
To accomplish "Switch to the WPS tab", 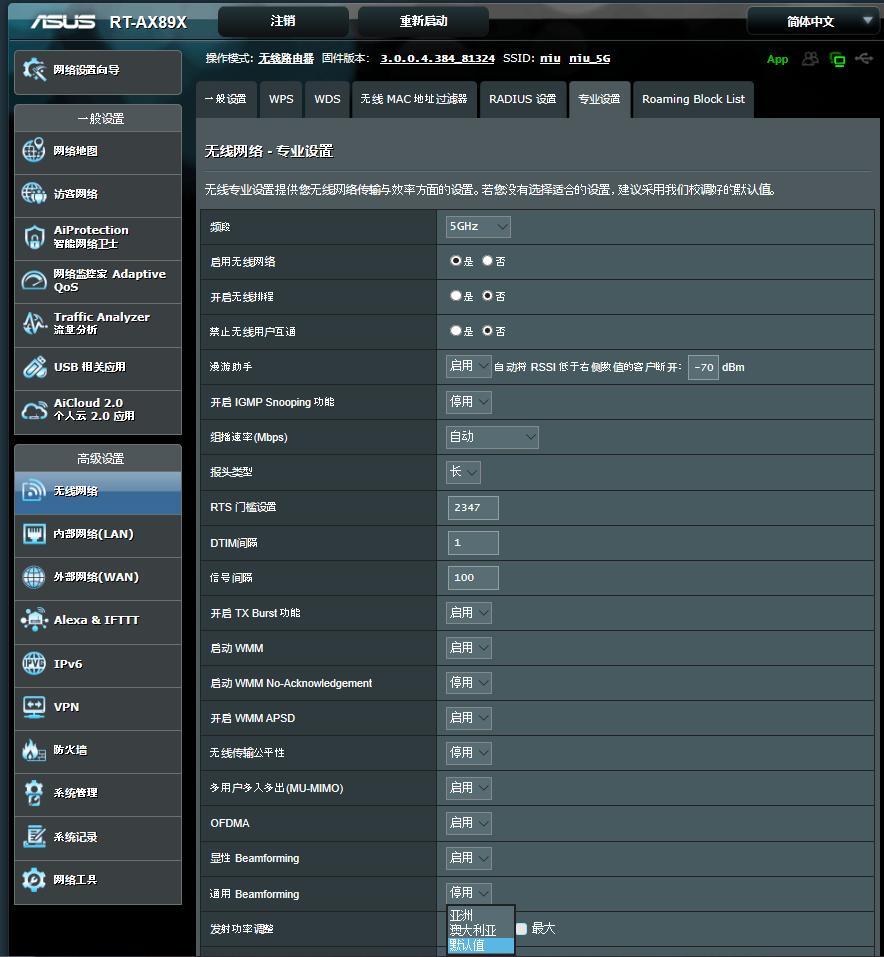I will point(281,99).
